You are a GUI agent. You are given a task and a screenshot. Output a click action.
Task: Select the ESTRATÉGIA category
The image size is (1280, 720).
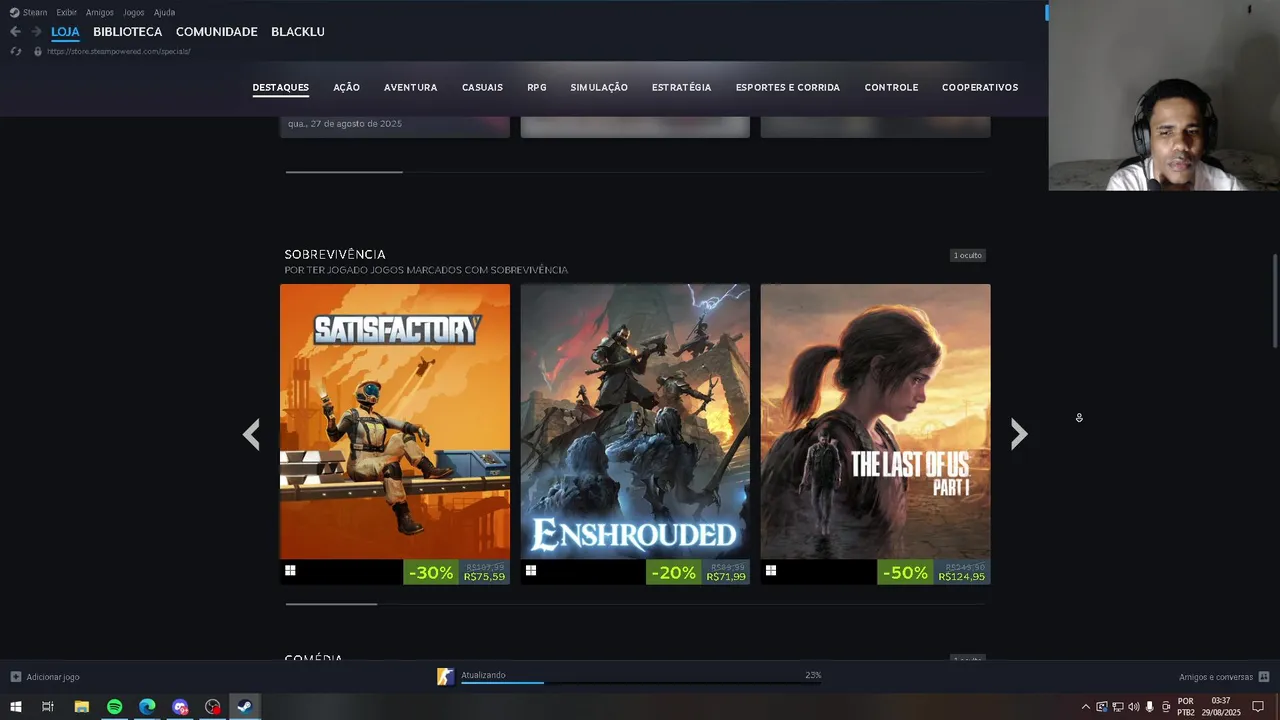point(681,88)
